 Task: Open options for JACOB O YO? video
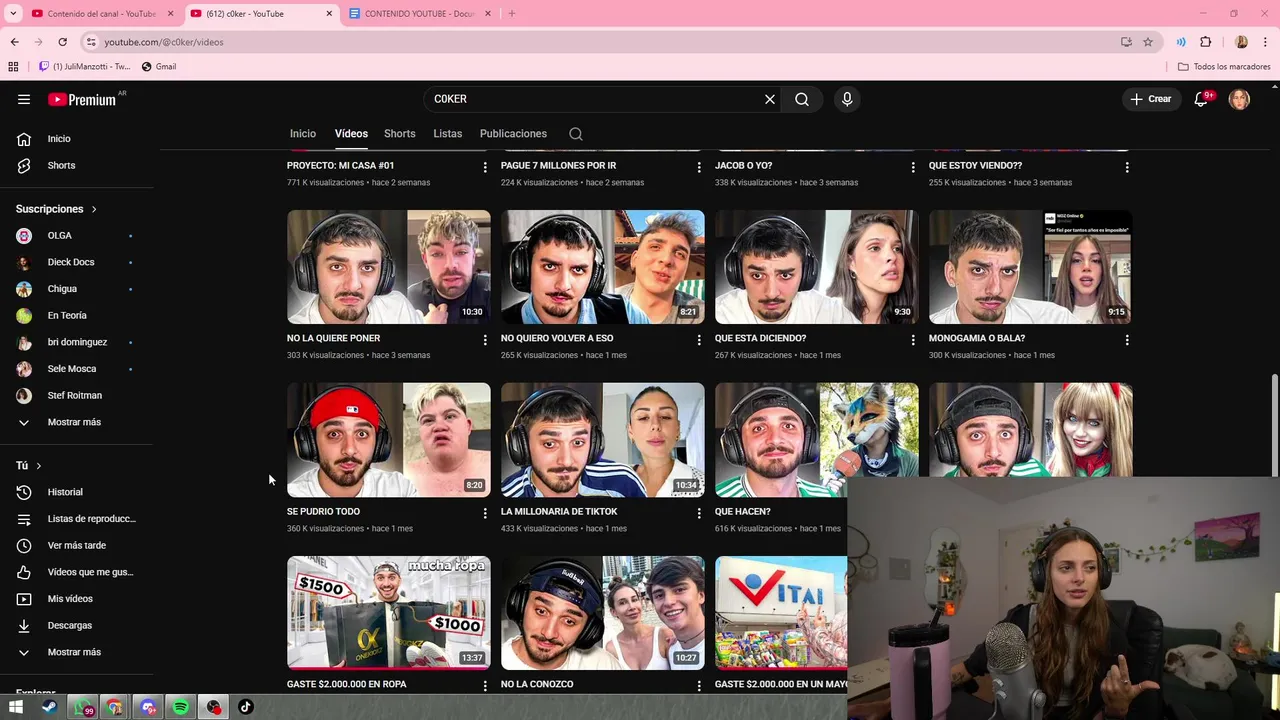[913, 167]
